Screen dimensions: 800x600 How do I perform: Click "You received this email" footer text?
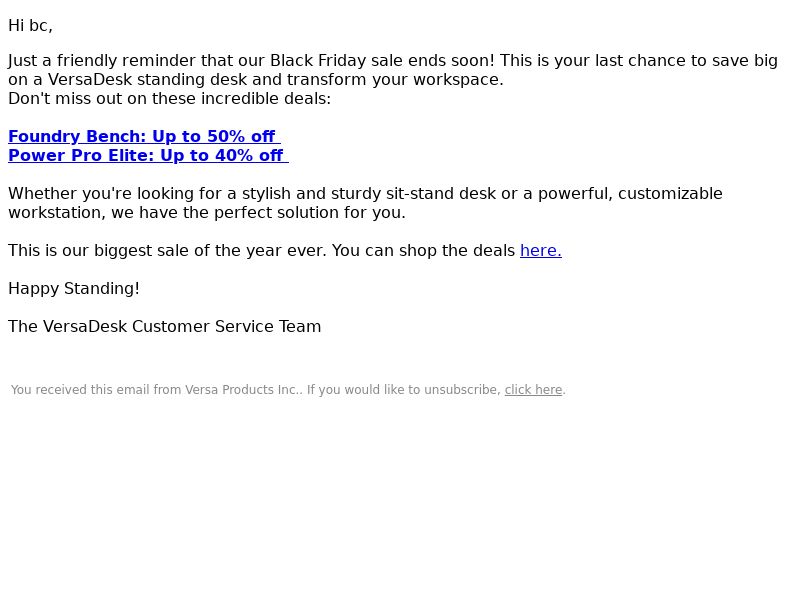click(80, 390)
